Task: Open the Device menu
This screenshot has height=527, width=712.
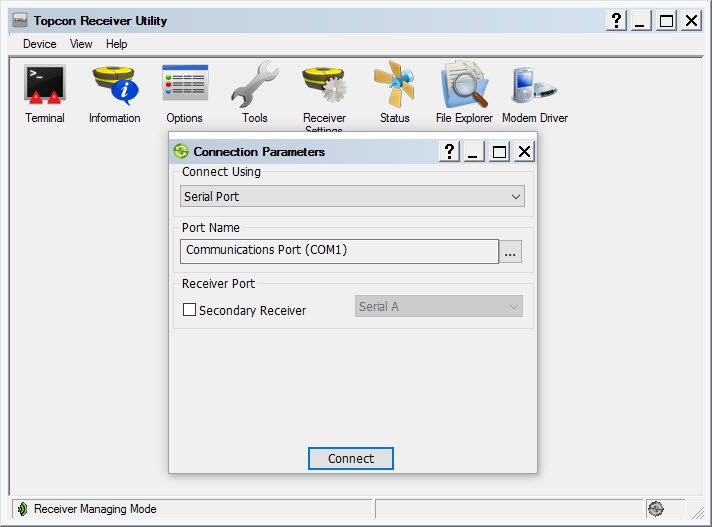Action: pyautogui.click(x=40, y=44)
